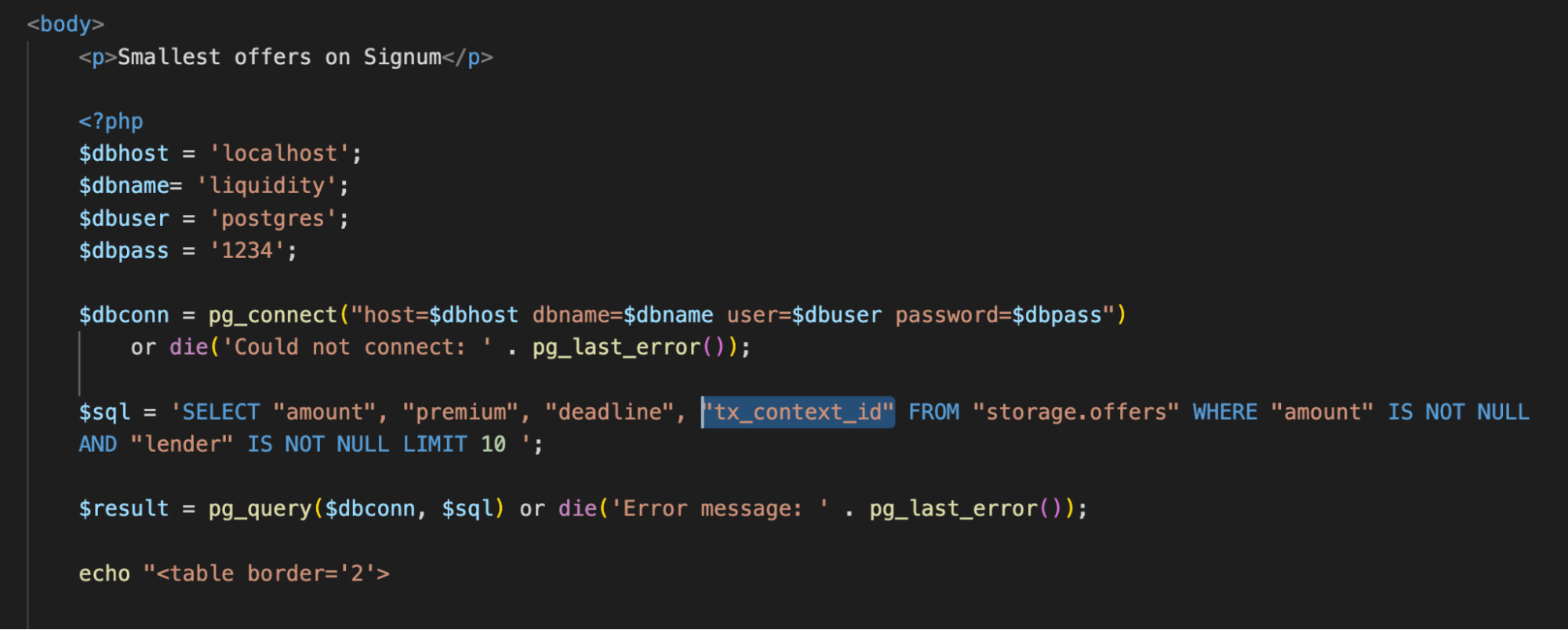
Task: Click the $dbconn variable declaration
Action: 124,315
